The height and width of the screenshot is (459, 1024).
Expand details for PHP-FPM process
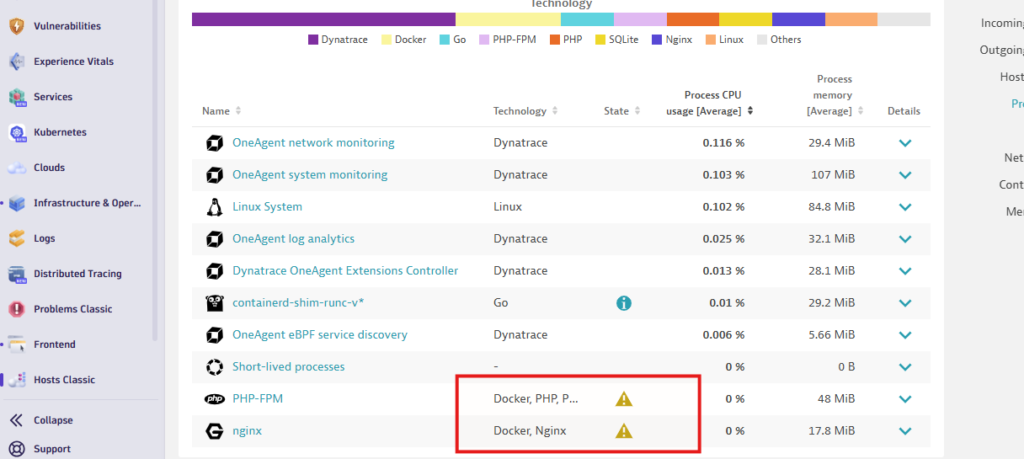(x=905, y=399)
